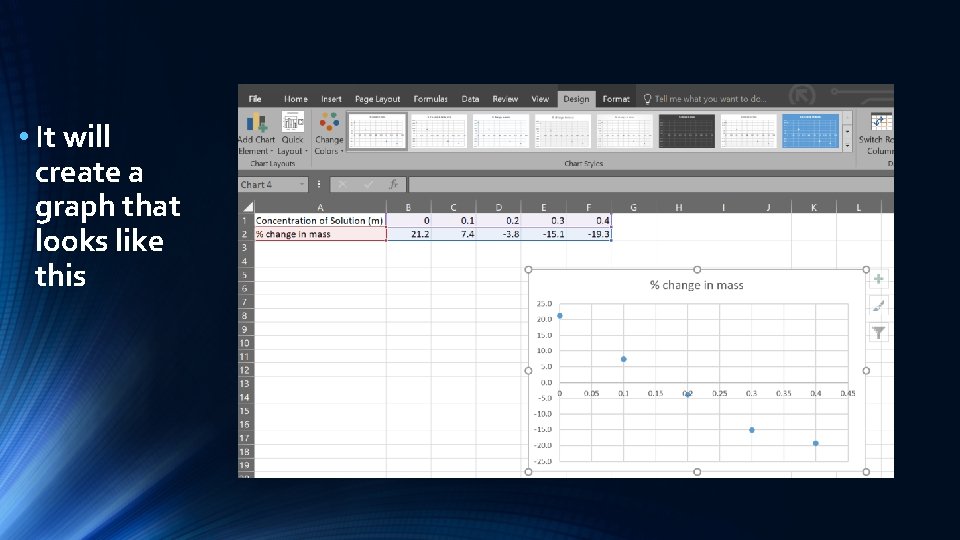960x540 pixels.
Task: Click the data point near 20 at x=0
Action: point(560,316)
